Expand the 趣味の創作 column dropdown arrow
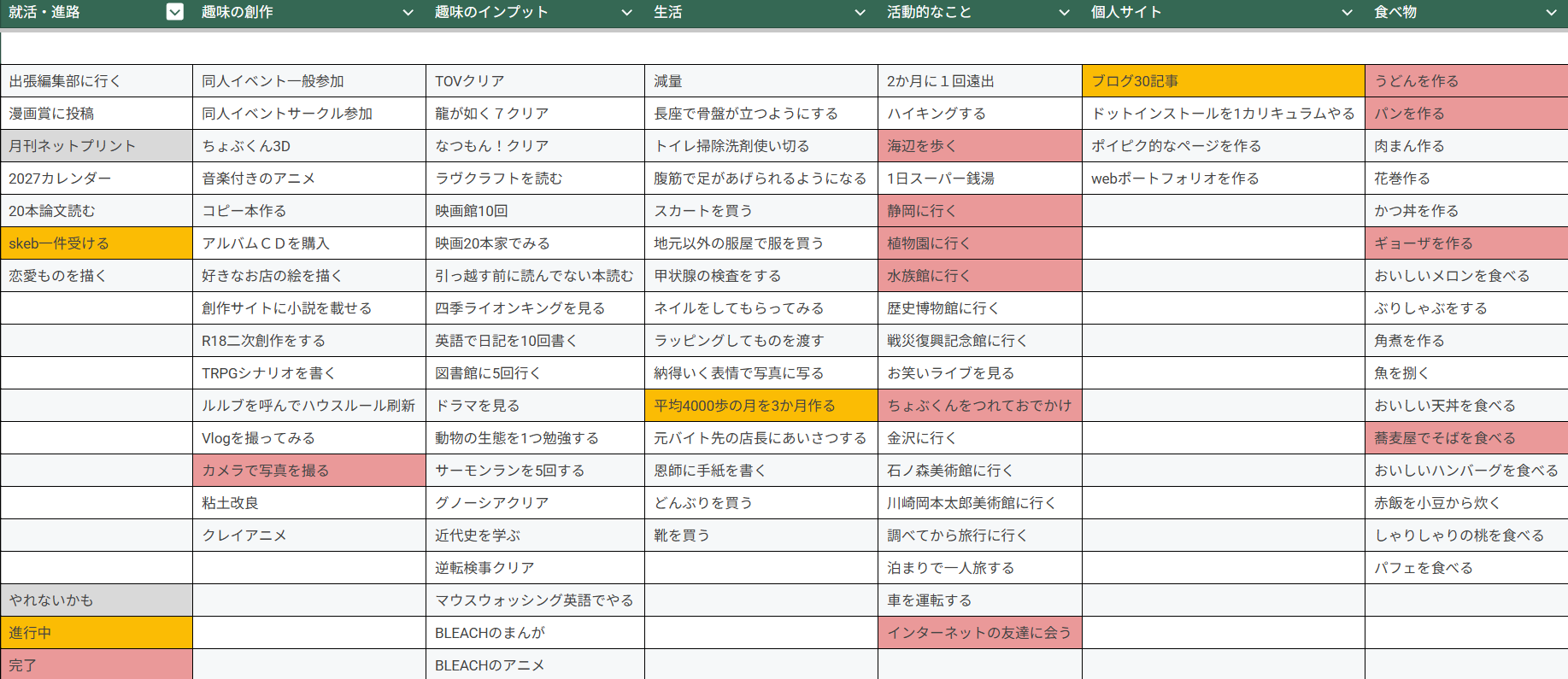 tap(408, 13)
